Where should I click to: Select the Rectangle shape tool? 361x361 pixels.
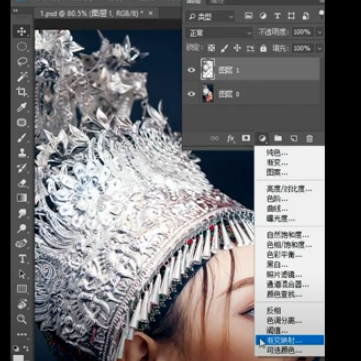click(22, 289)
